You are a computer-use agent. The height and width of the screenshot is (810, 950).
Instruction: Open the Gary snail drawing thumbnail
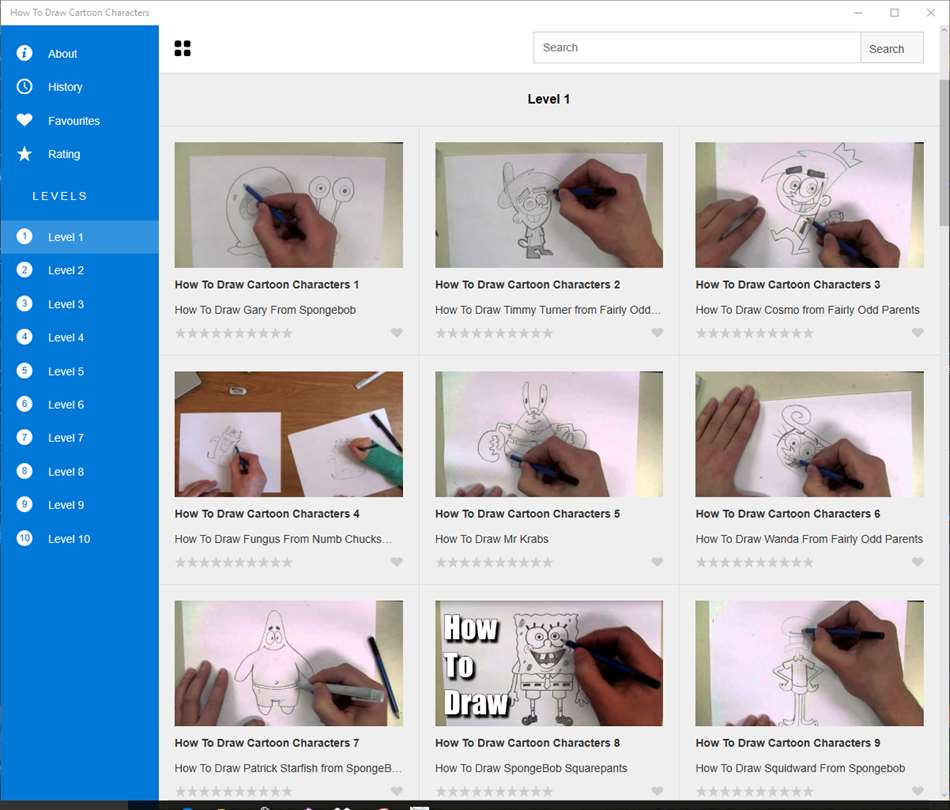pos(288,205)
